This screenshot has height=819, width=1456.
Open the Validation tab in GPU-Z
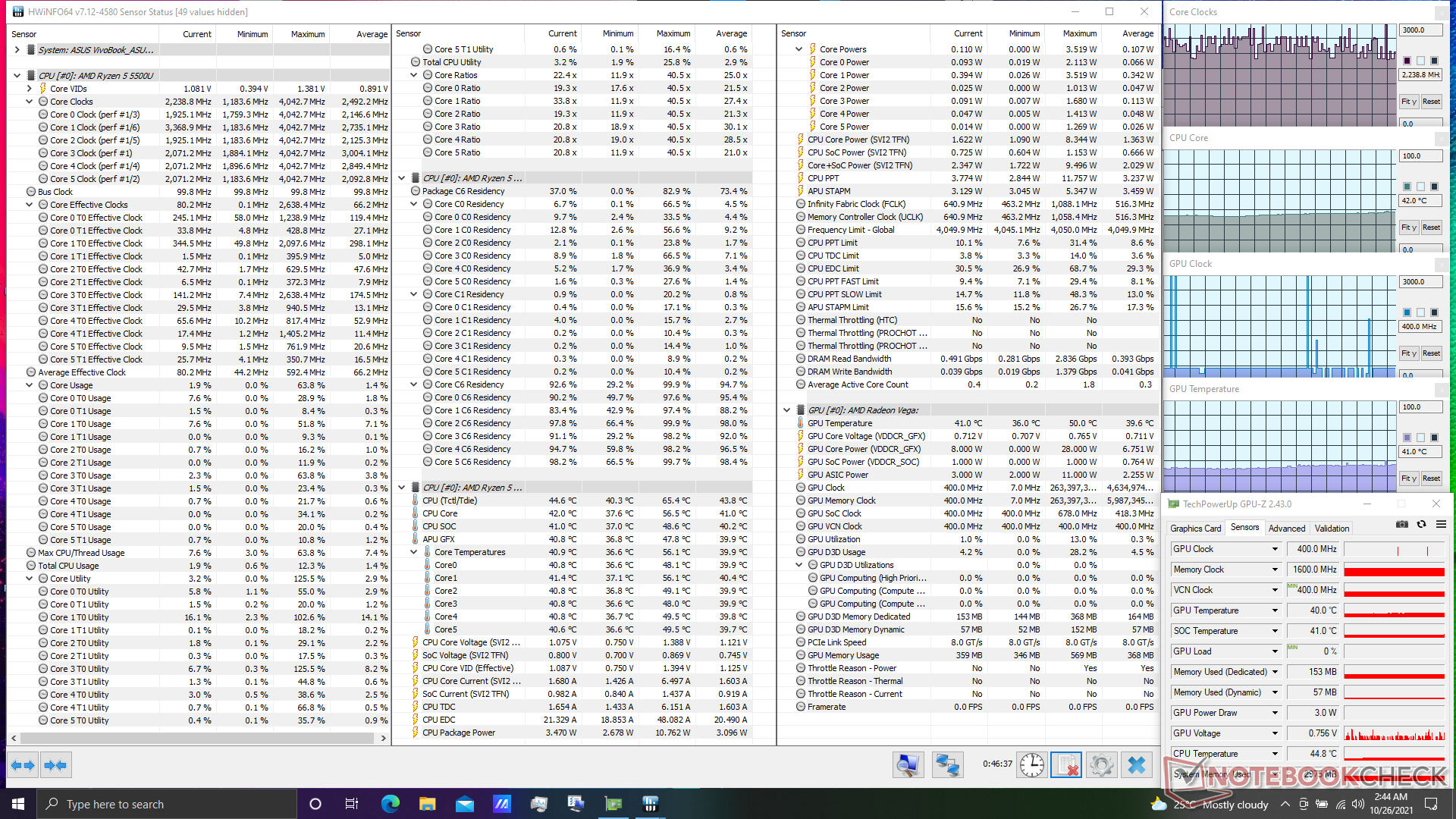pyautogui.click(x=1332, y=529)
